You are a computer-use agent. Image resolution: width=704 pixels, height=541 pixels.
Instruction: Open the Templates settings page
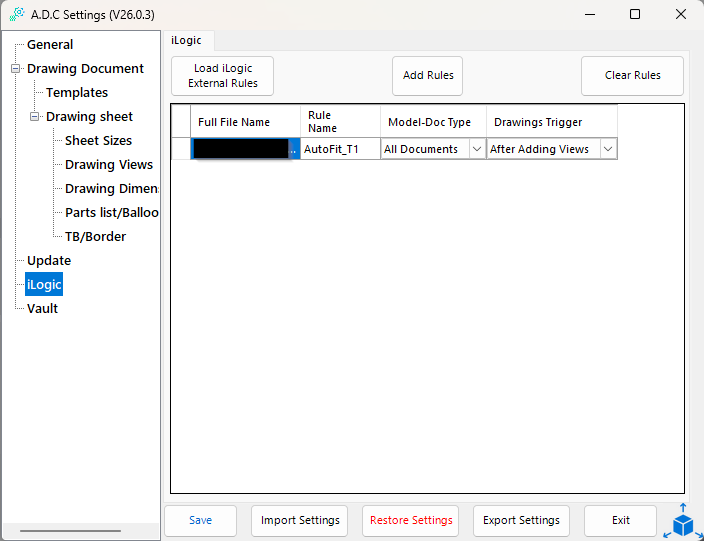(x=77, y=92)
